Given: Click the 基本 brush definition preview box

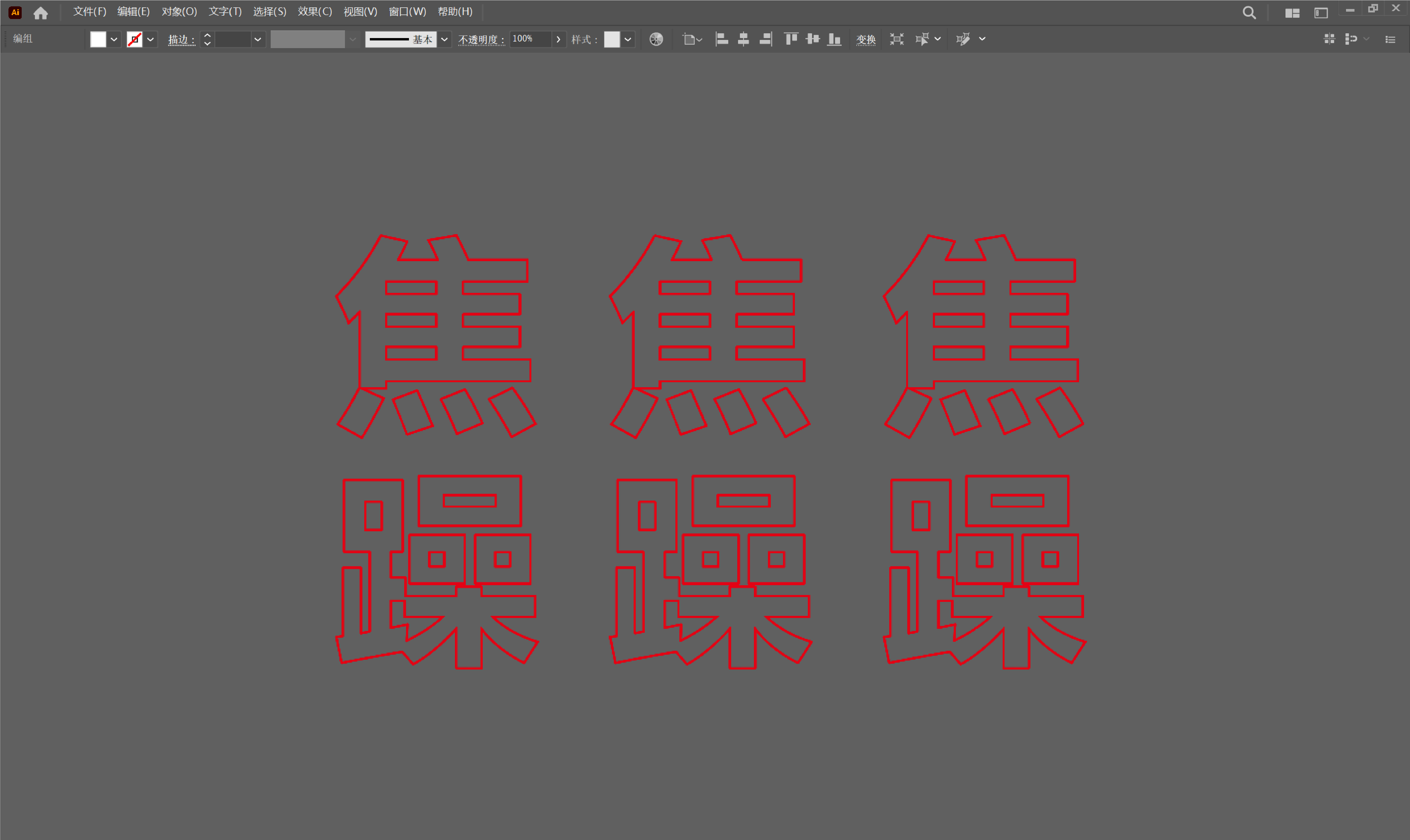Looking at the screenshot, I should click(x=401, y=39).
